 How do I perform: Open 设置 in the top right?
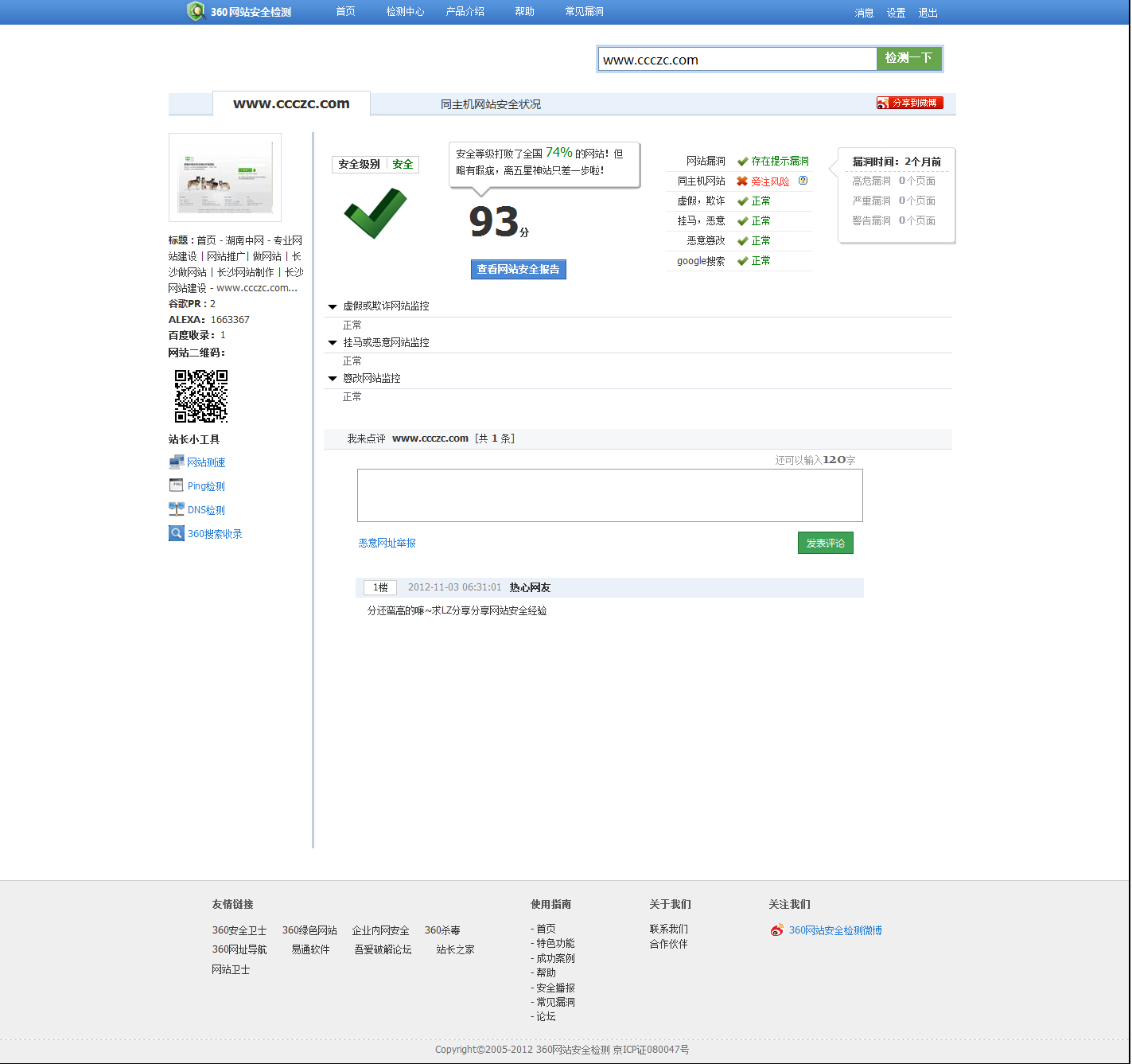tap(896, 13)
